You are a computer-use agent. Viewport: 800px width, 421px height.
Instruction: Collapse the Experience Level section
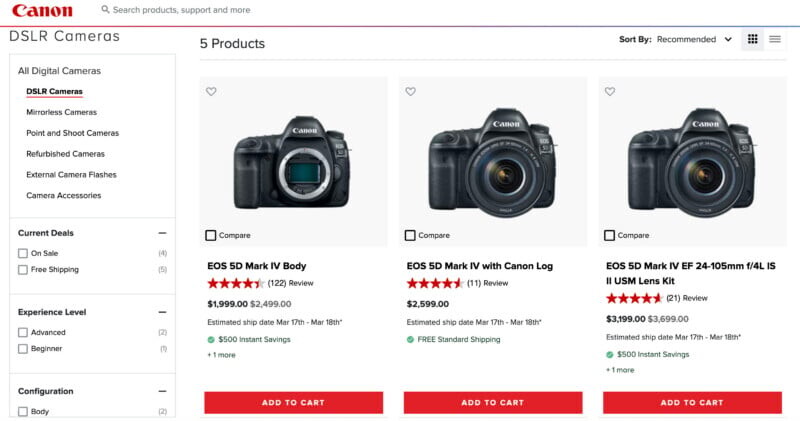click(x=162, y=312)
